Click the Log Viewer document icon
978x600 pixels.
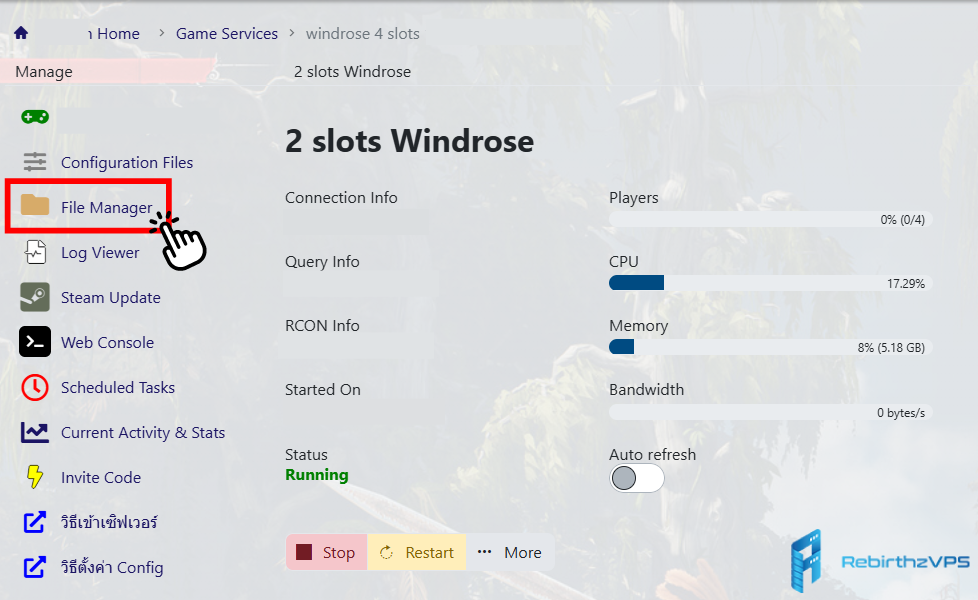click(35, 252)
